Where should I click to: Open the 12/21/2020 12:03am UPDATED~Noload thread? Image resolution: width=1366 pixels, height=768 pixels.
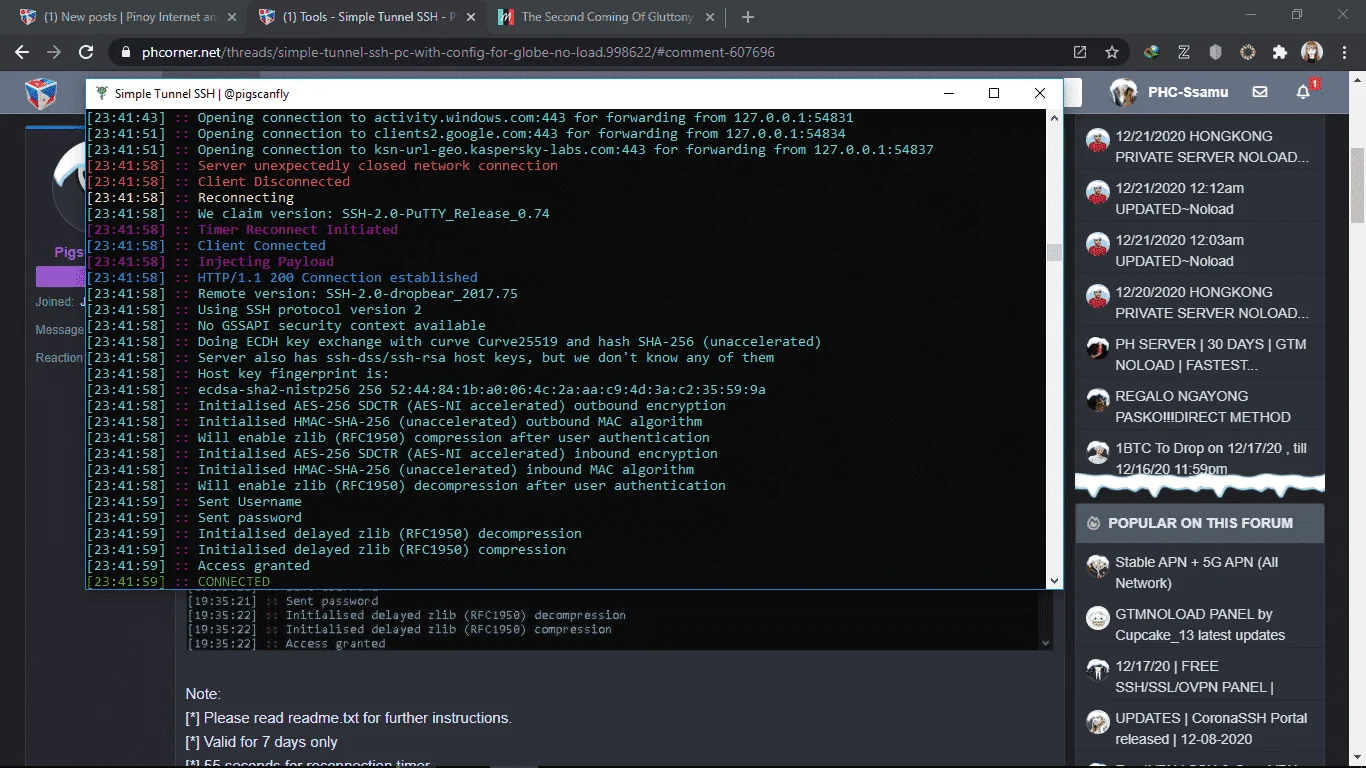click(1180, 251)
